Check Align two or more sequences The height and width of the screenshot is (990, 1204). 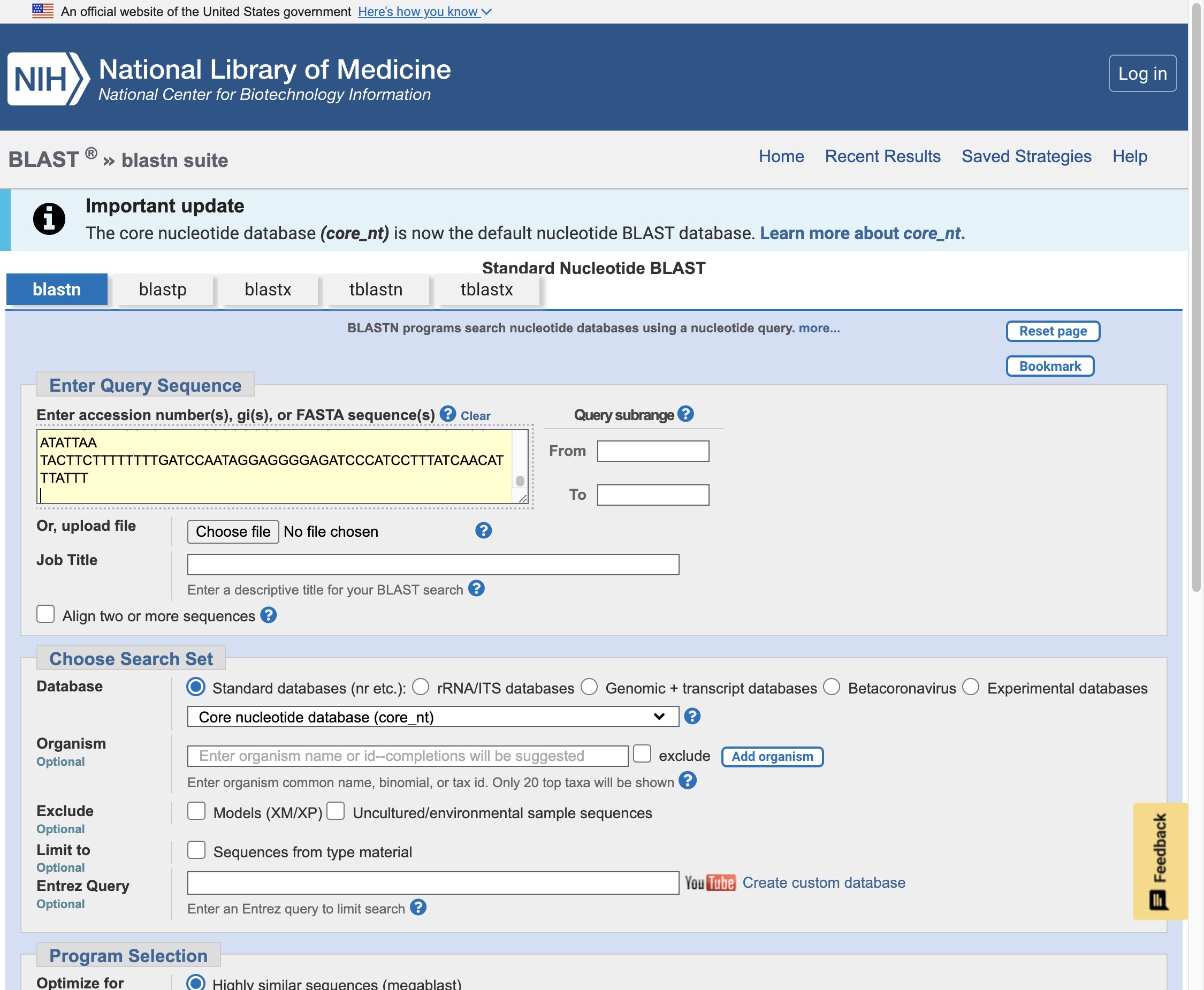coord(45,614)
